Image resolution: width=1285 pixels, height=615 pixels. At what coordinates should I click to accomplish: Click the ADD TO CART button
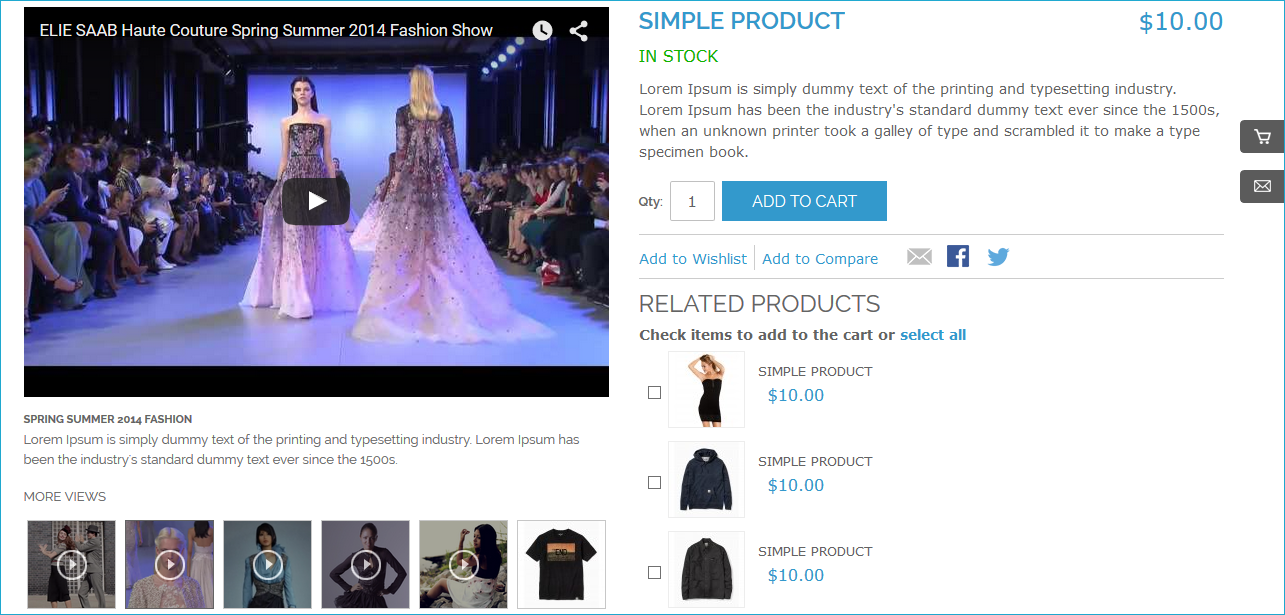[x=804, y=201]
